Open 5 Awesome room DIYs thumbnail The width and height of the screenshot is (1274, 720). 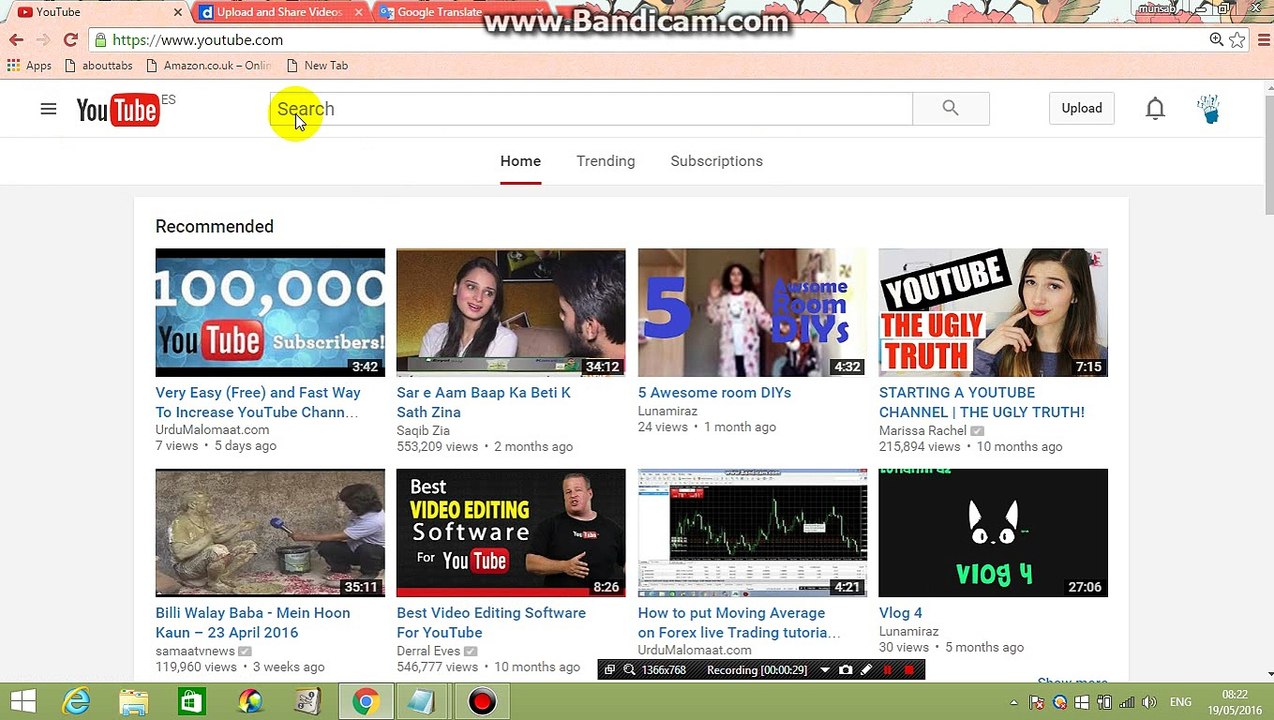coord(752,312)
